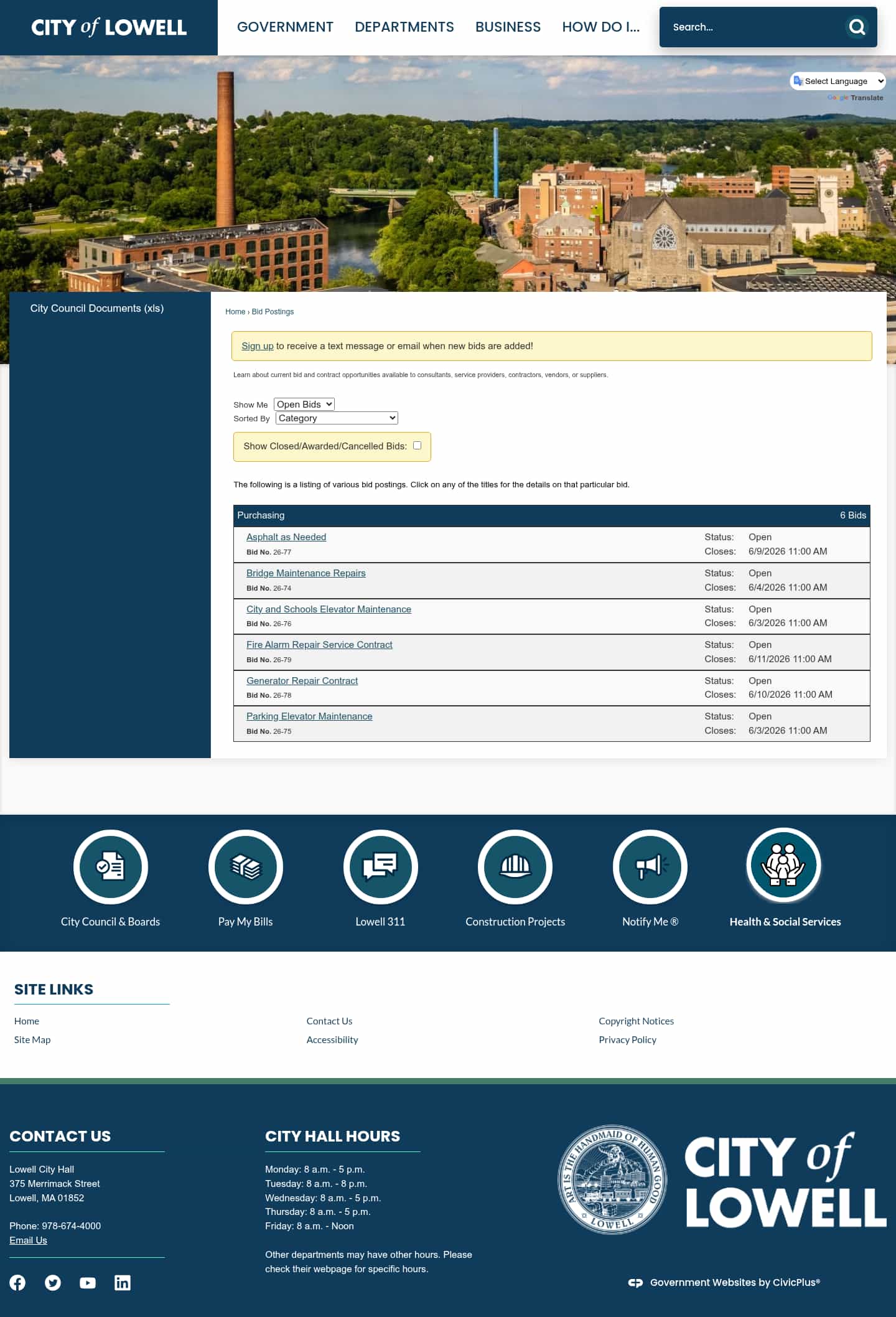The width and height of the screenshot is (896, 1317).
Task: Open the Sorted By Category dropdown
Action: pos(337,418)
